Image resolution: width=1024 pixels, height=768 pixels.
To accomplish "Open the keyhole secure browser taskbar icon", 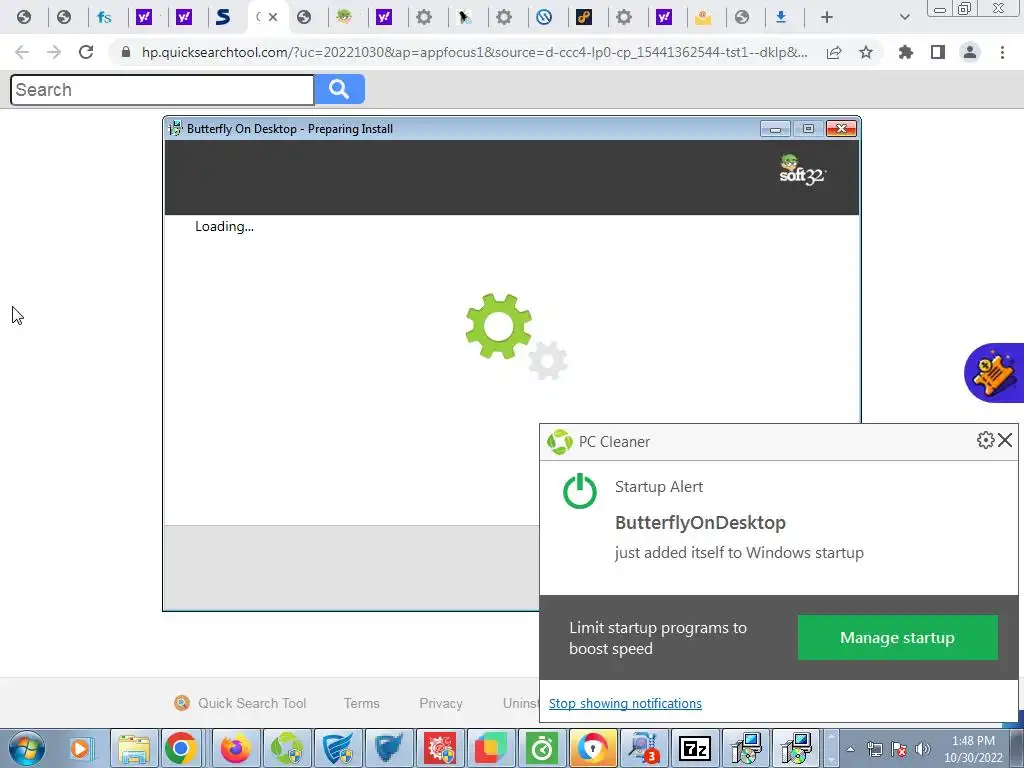I will pos(593,748).
